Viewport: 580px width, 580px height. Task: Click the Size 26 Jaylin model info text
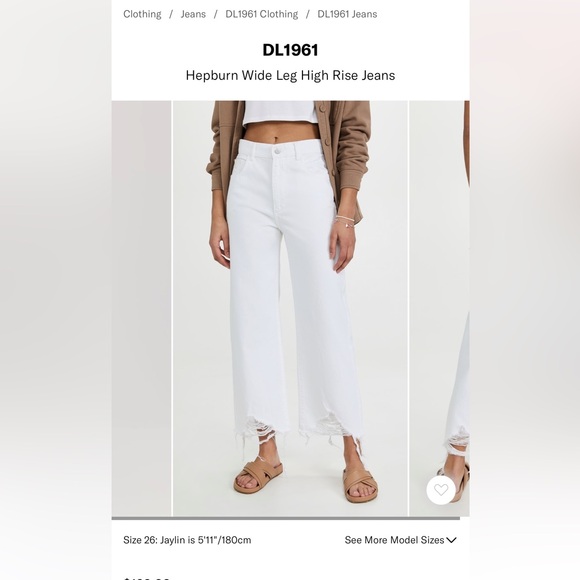[187, 540]
